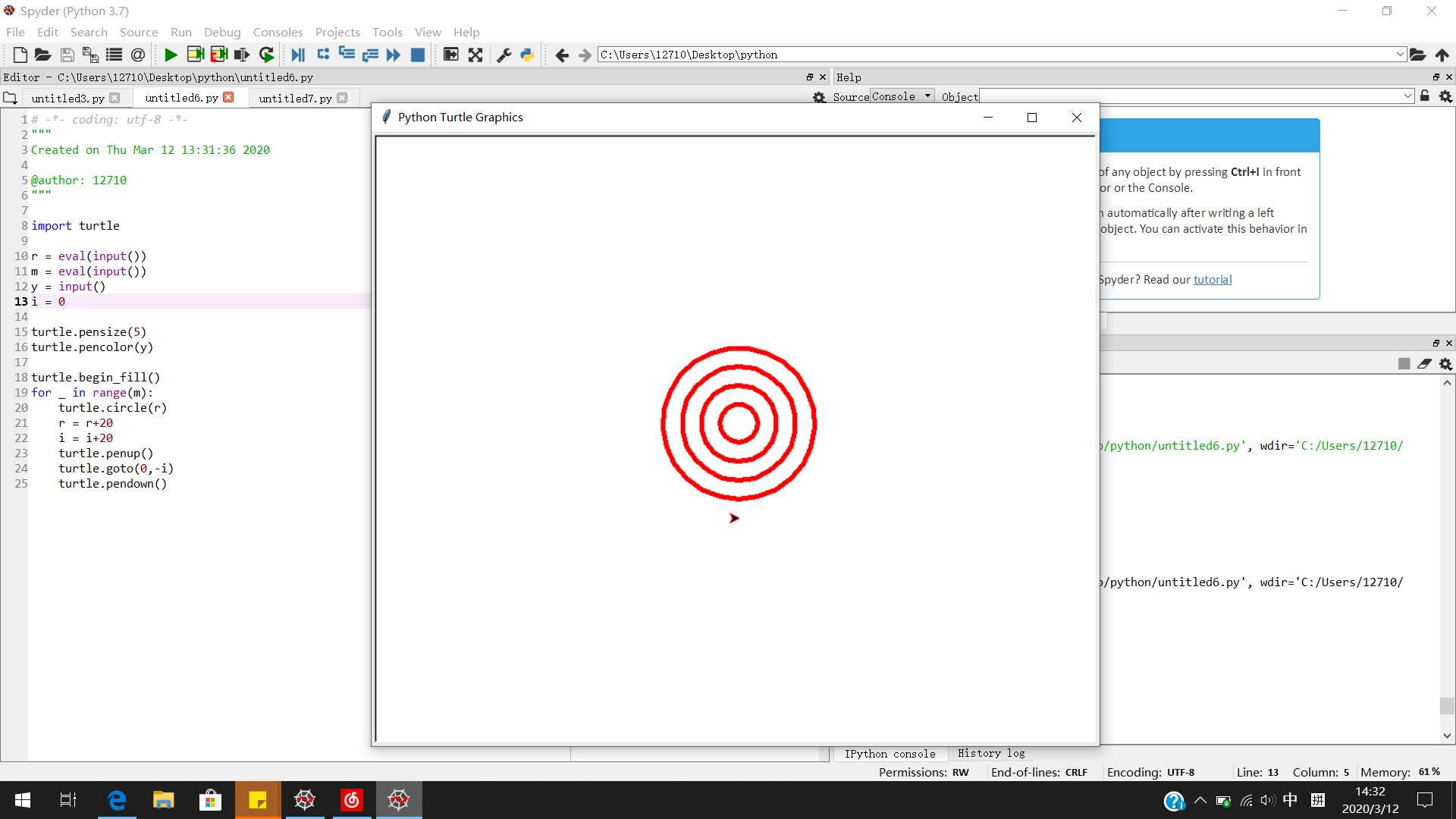Switch to IPython console tab
The width and height of the screenshot is (1456, 819).
point(890,753)
